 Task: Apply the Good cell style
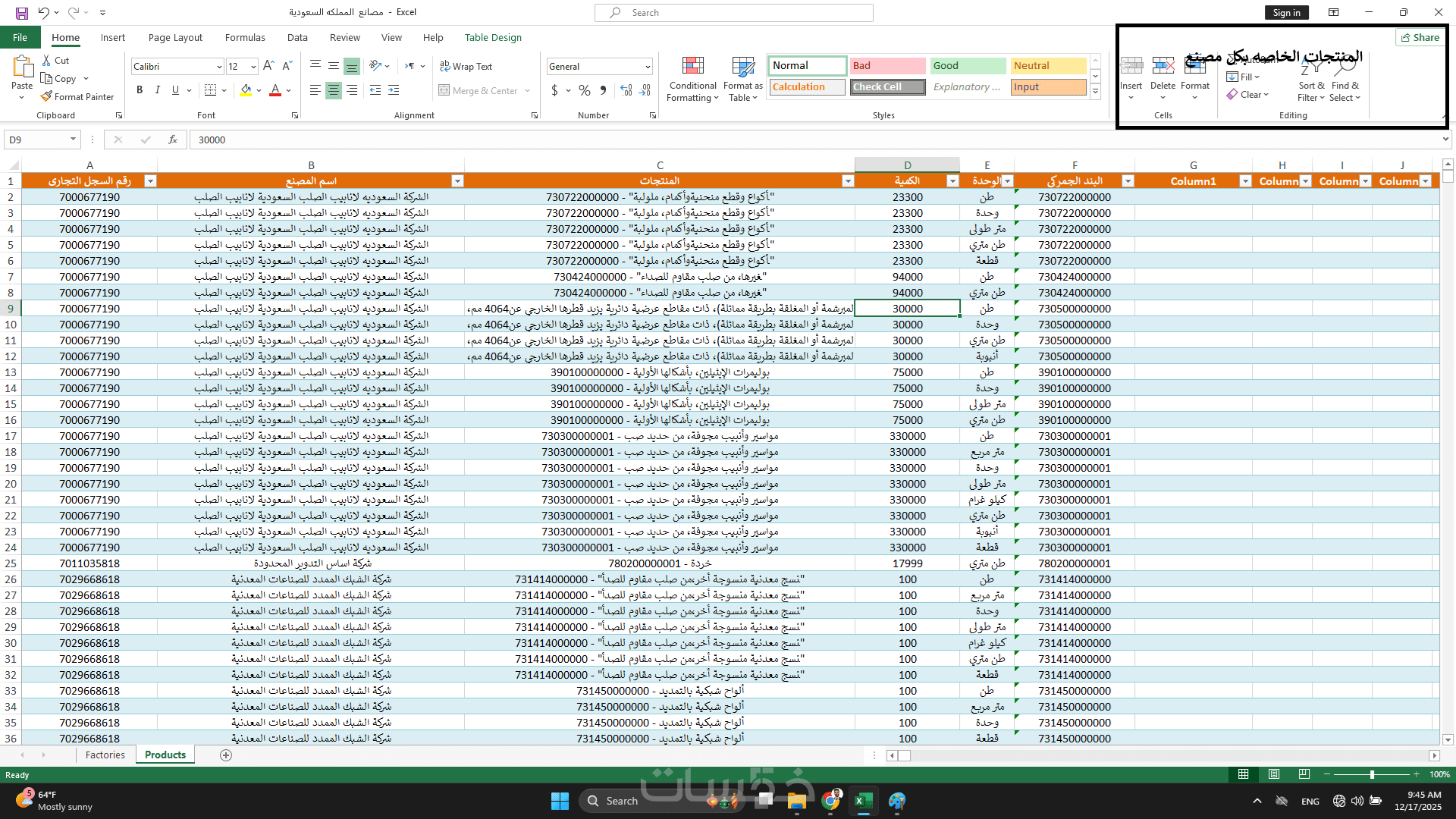tap(967, 66)
